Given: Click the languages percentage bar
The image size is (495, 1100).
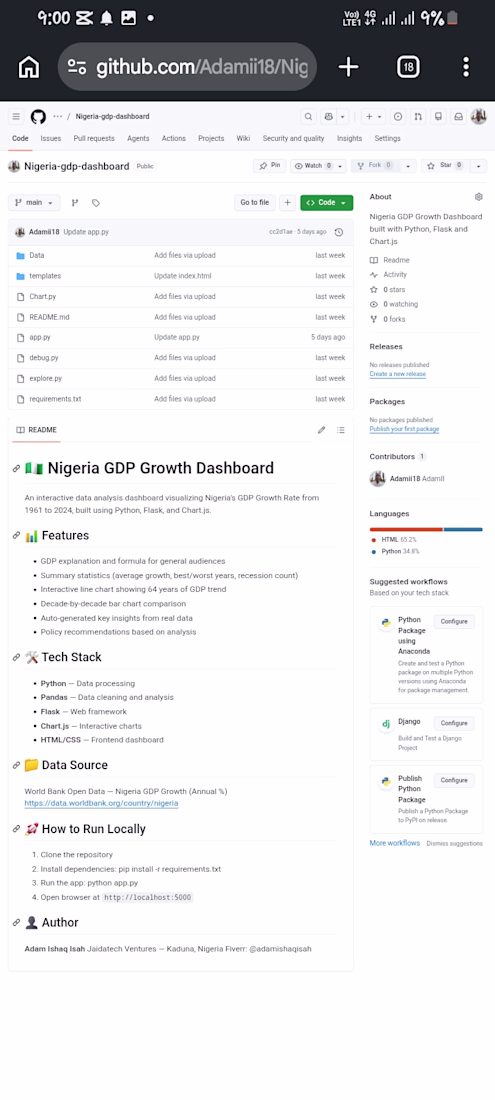Looking at the screenshot, I should coord(426,529).
